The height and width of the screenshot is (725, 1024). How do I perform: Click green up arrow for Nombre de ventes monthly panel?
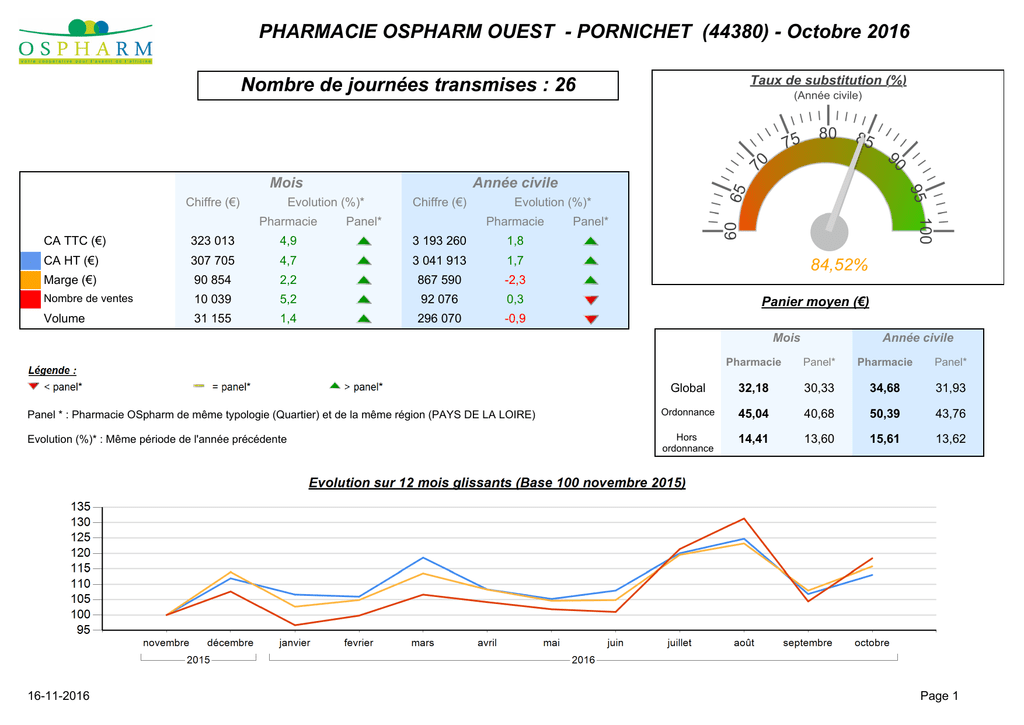click(364, 300)
